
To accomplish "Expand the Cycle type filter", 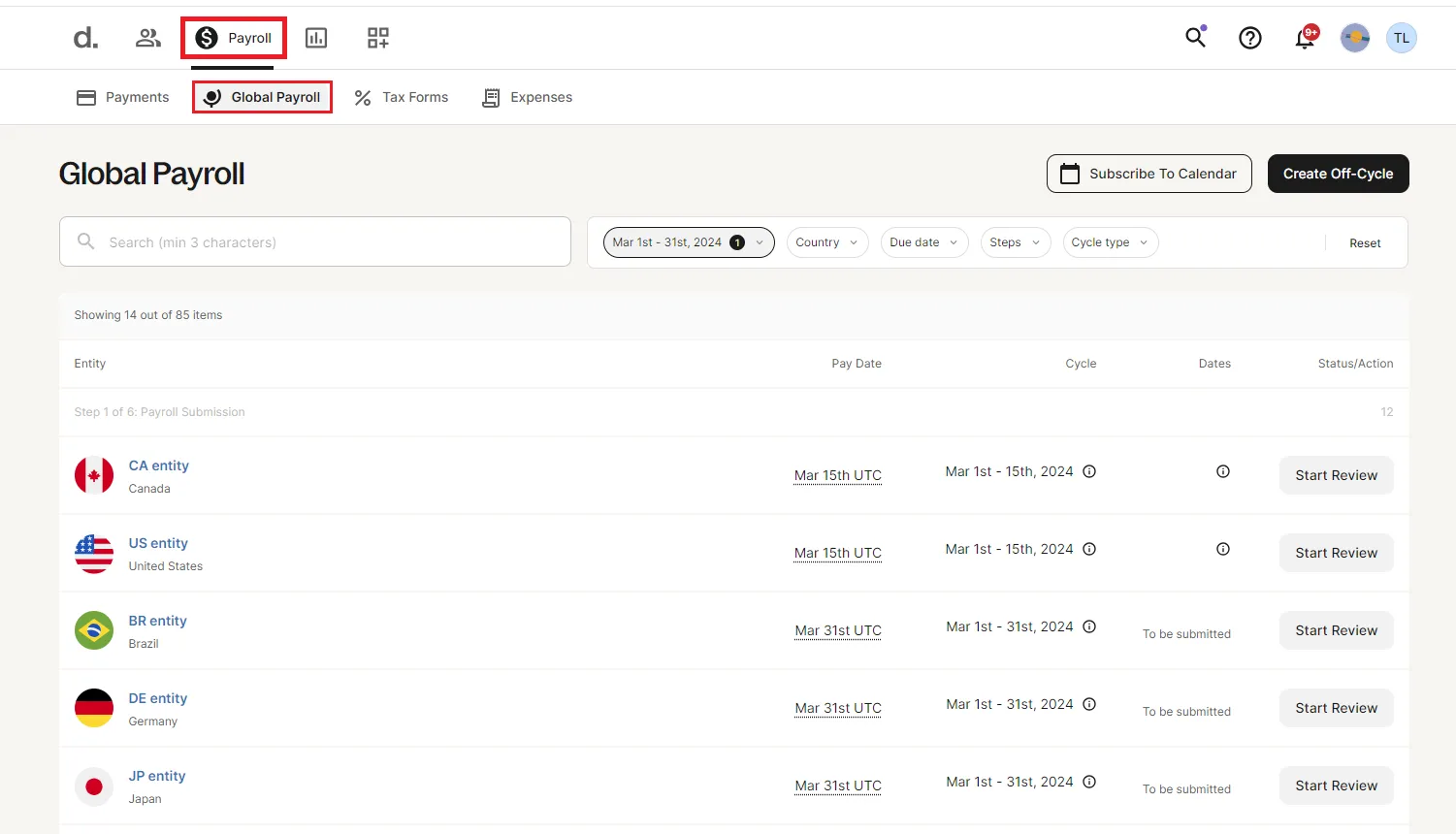I will 1110,242.
